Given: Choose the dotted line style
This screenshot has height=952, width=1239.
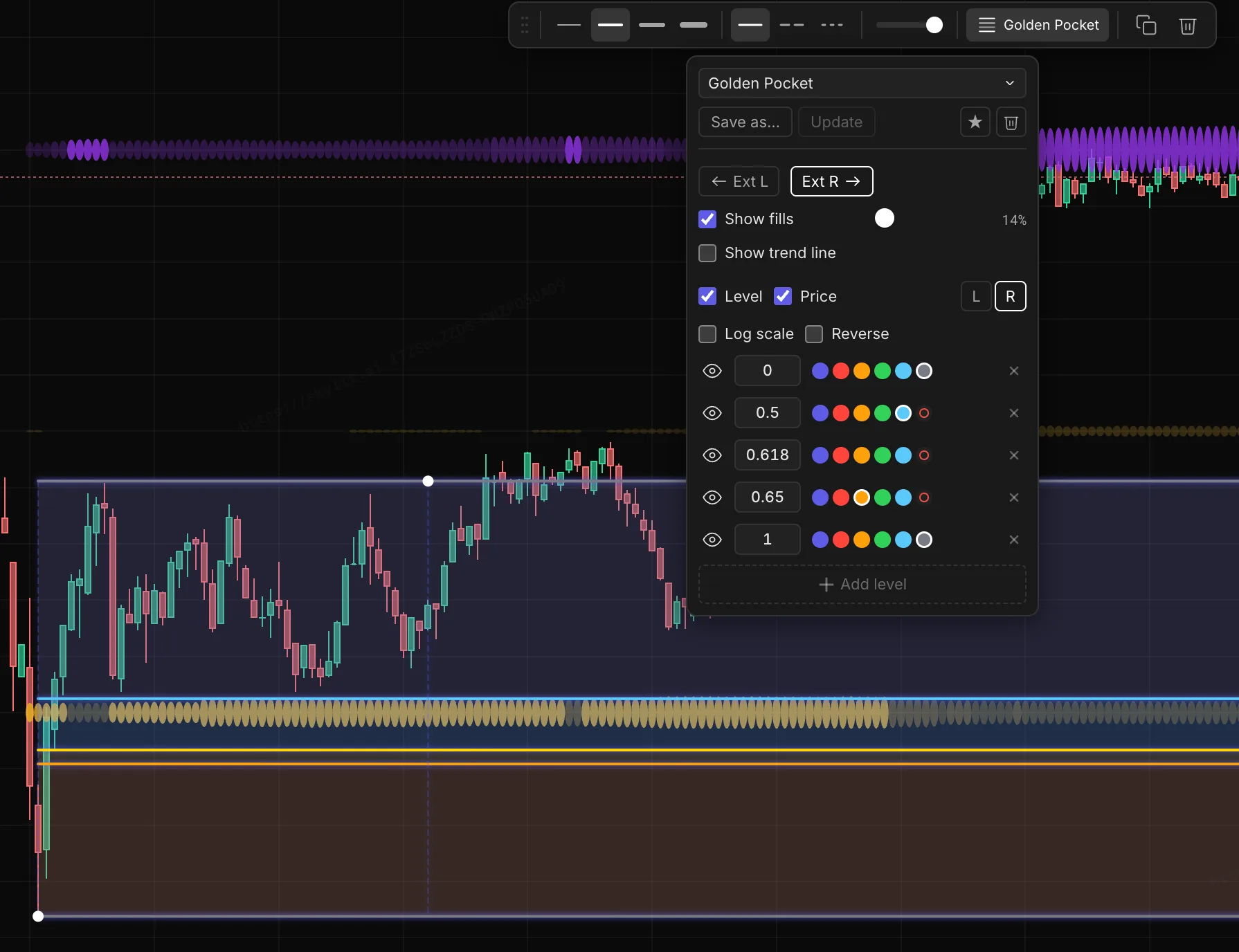Looking at the screenshot, I should coord(832,25).
